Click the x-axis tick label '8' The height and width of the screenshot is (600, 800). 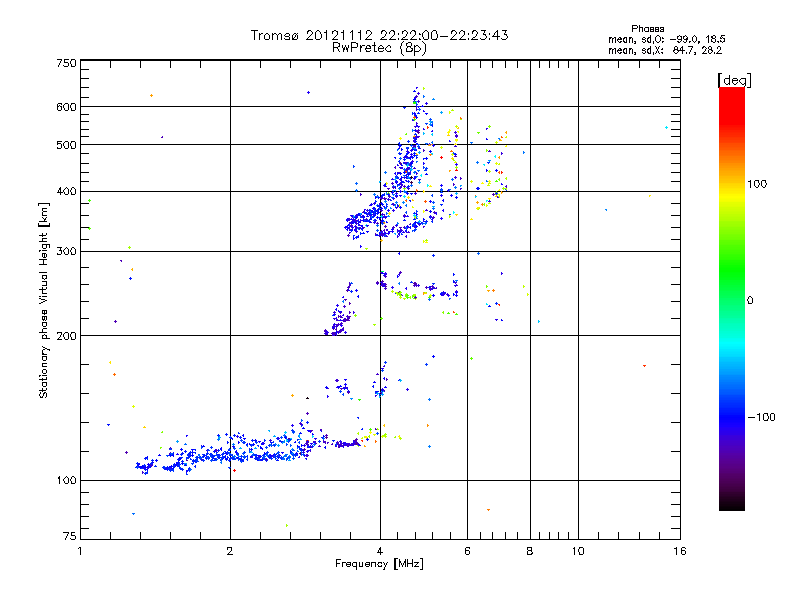point(530,551)
